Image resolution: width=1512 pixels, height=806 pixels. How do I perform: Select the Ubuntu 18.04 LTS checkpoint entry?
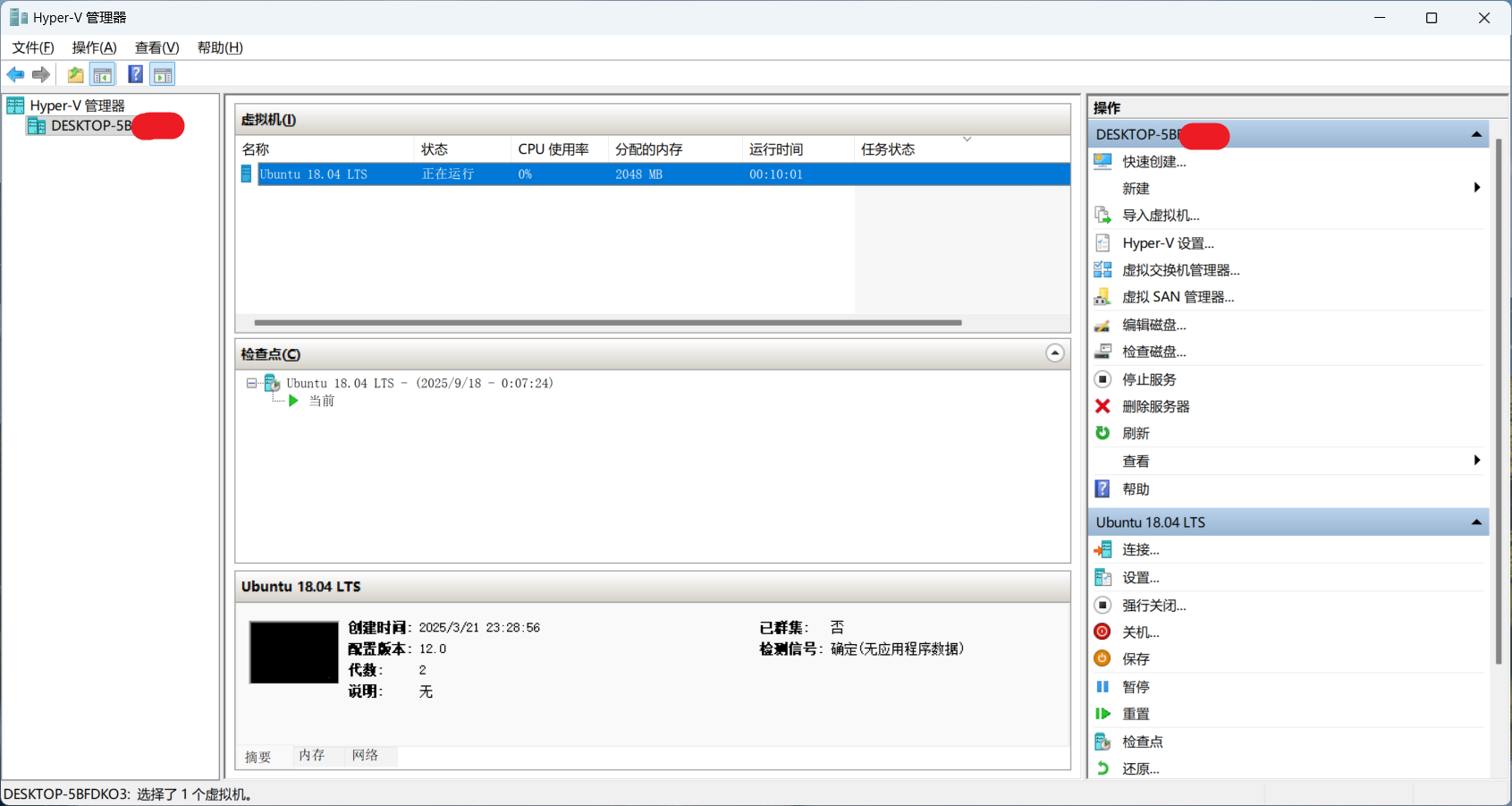click(419, 383)
